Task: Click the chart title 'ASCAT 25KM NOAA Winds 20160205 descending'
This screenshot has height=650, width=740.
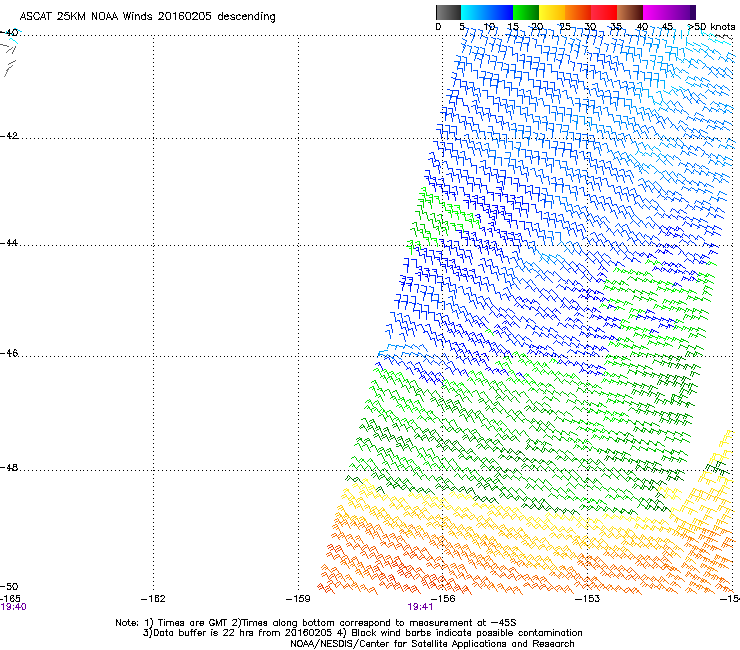Action: coord(147,16)
